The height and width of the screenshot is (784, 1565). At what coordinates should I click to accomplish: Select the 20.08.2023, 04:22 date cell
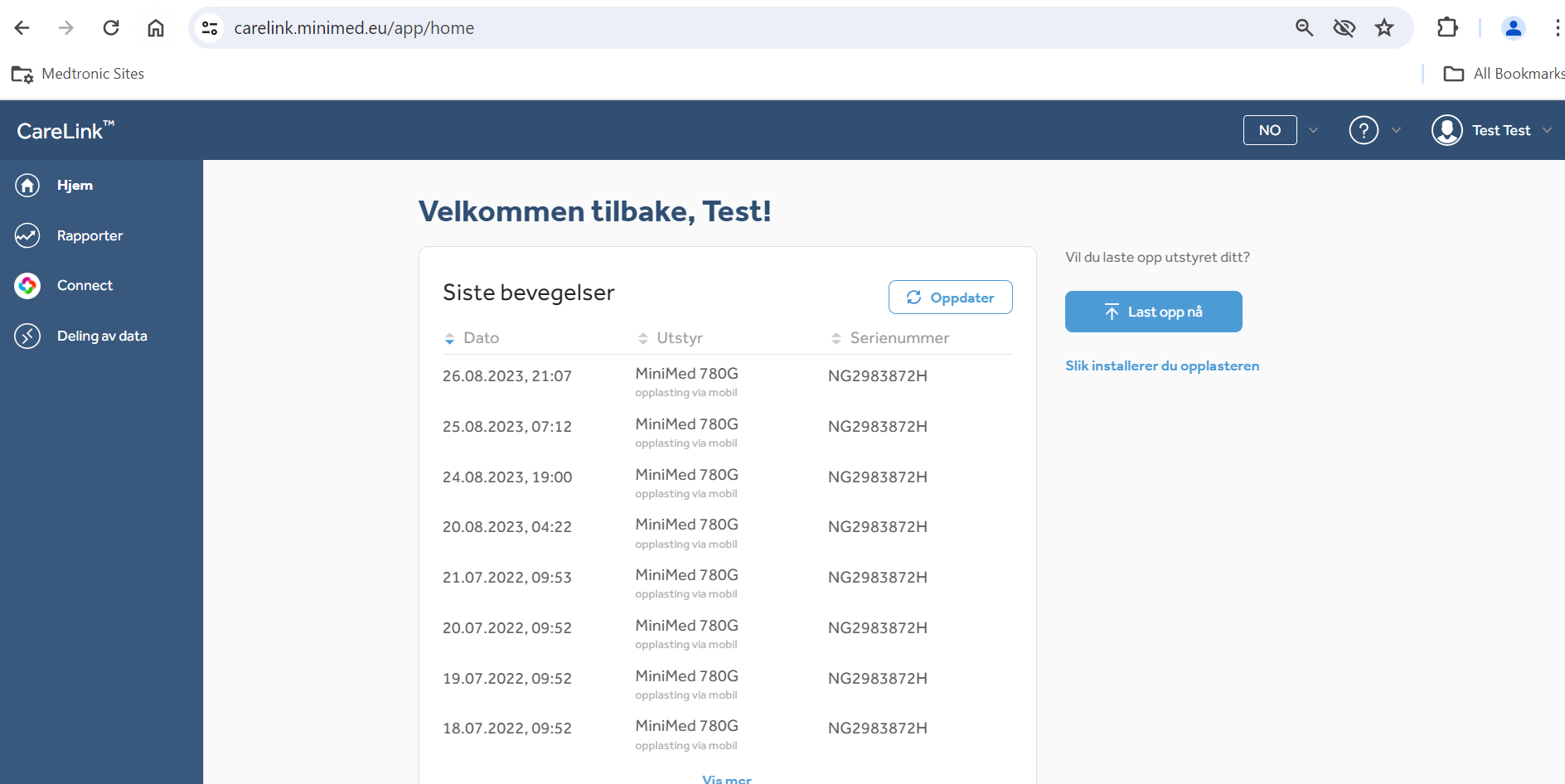(507, 527)
